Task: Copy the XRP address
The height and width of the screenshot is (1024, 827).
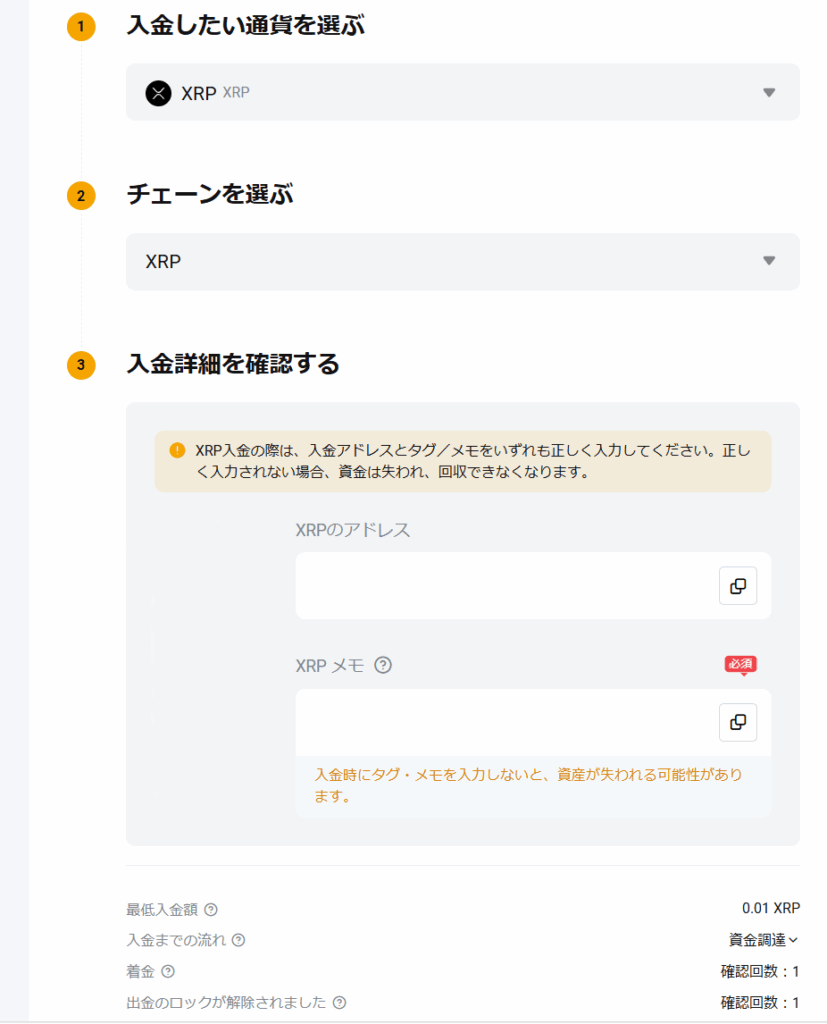Action: (x=738, y=586)
